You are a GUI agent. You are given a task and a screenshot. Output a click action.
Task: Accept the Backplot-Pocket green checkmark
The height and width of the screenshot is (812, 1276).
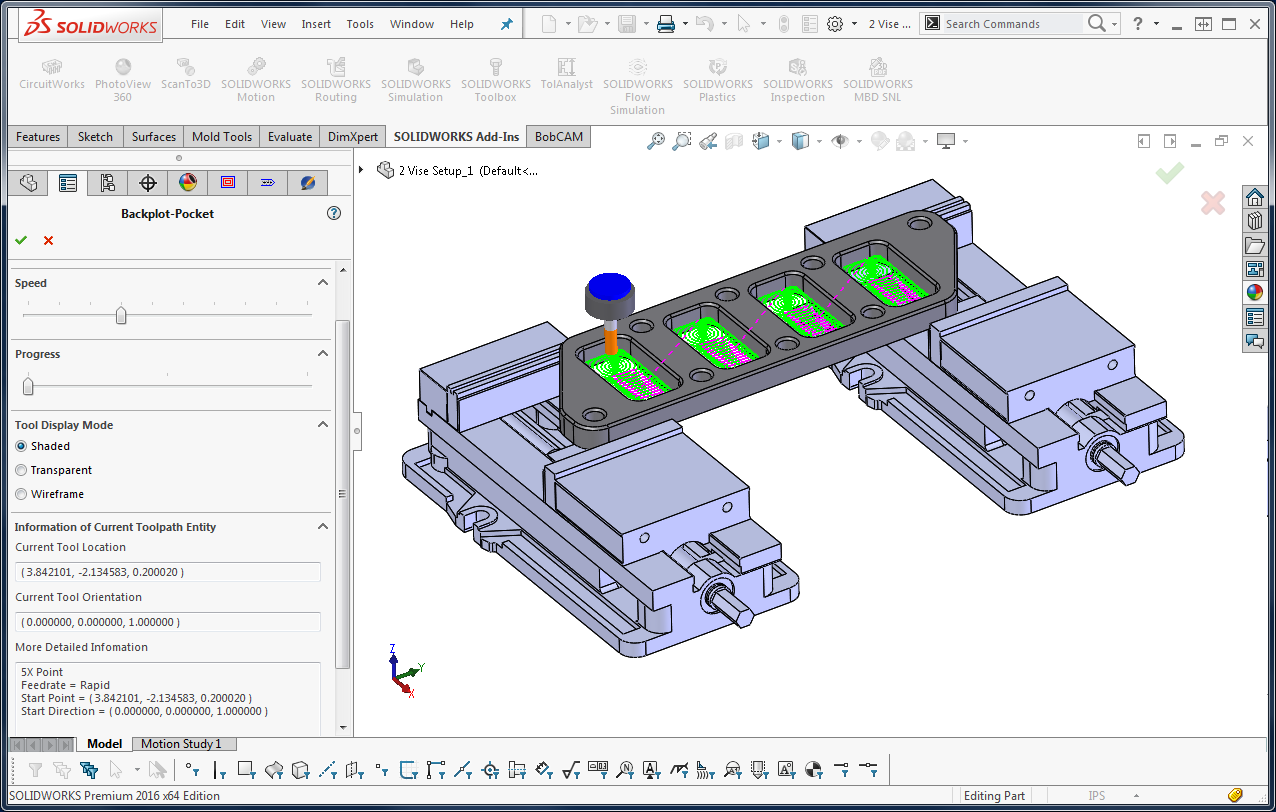pos(21,240)
